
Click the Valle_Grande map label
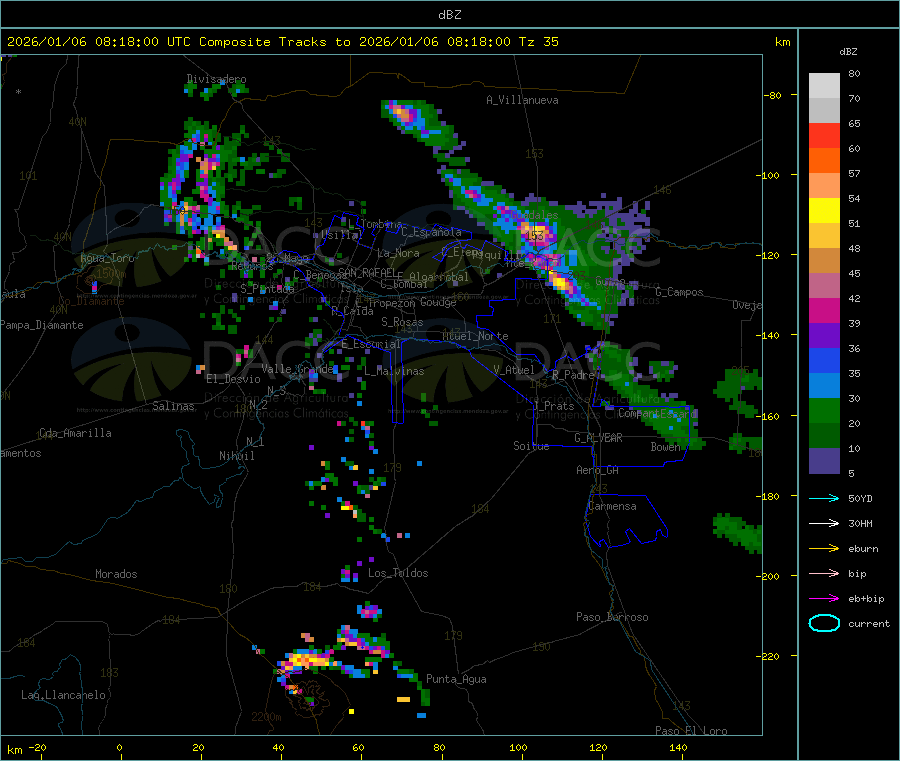coord(297,368)
